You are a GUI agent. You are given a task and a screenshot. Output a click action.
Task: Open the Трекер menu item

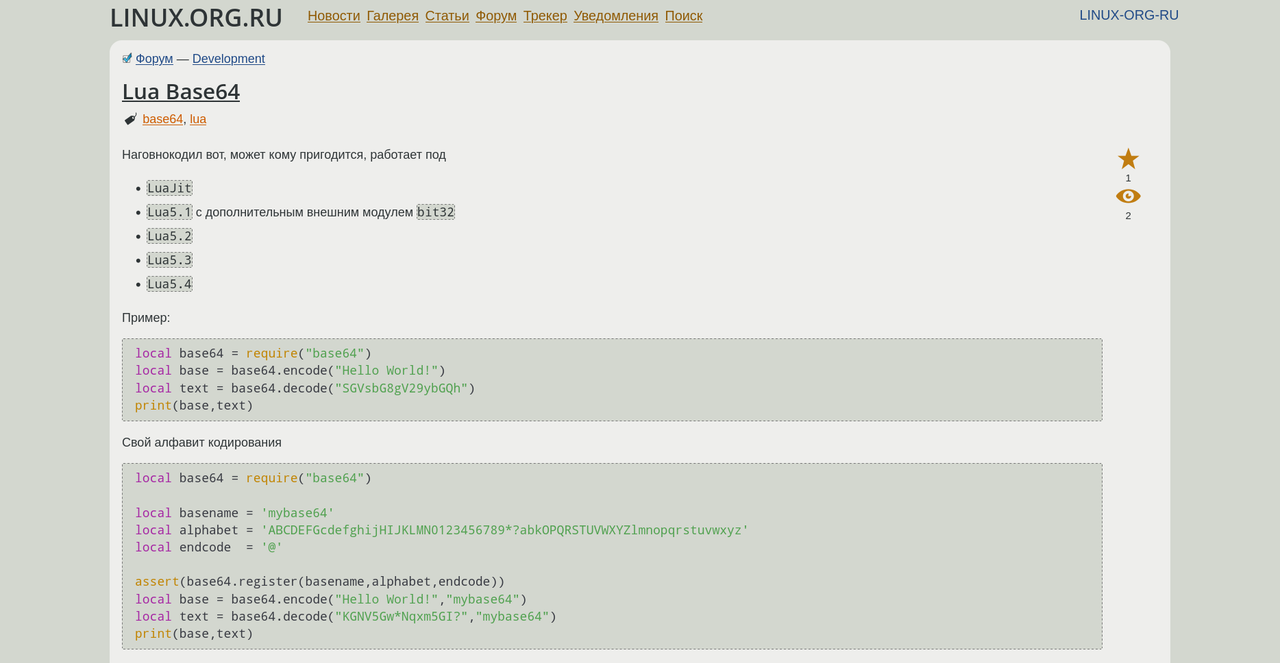[545, 16]
